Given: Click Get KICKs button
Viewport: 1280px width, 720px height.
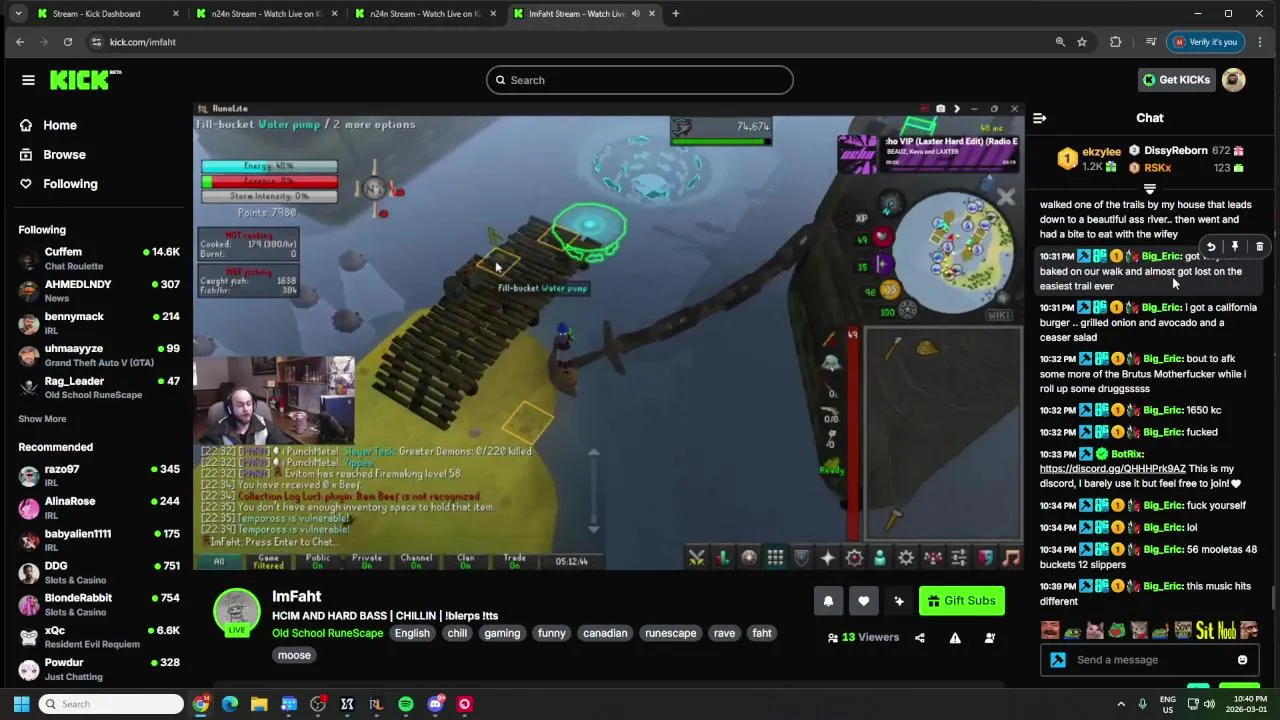Looking at the screenshot, I should [x=1176, y=80].
